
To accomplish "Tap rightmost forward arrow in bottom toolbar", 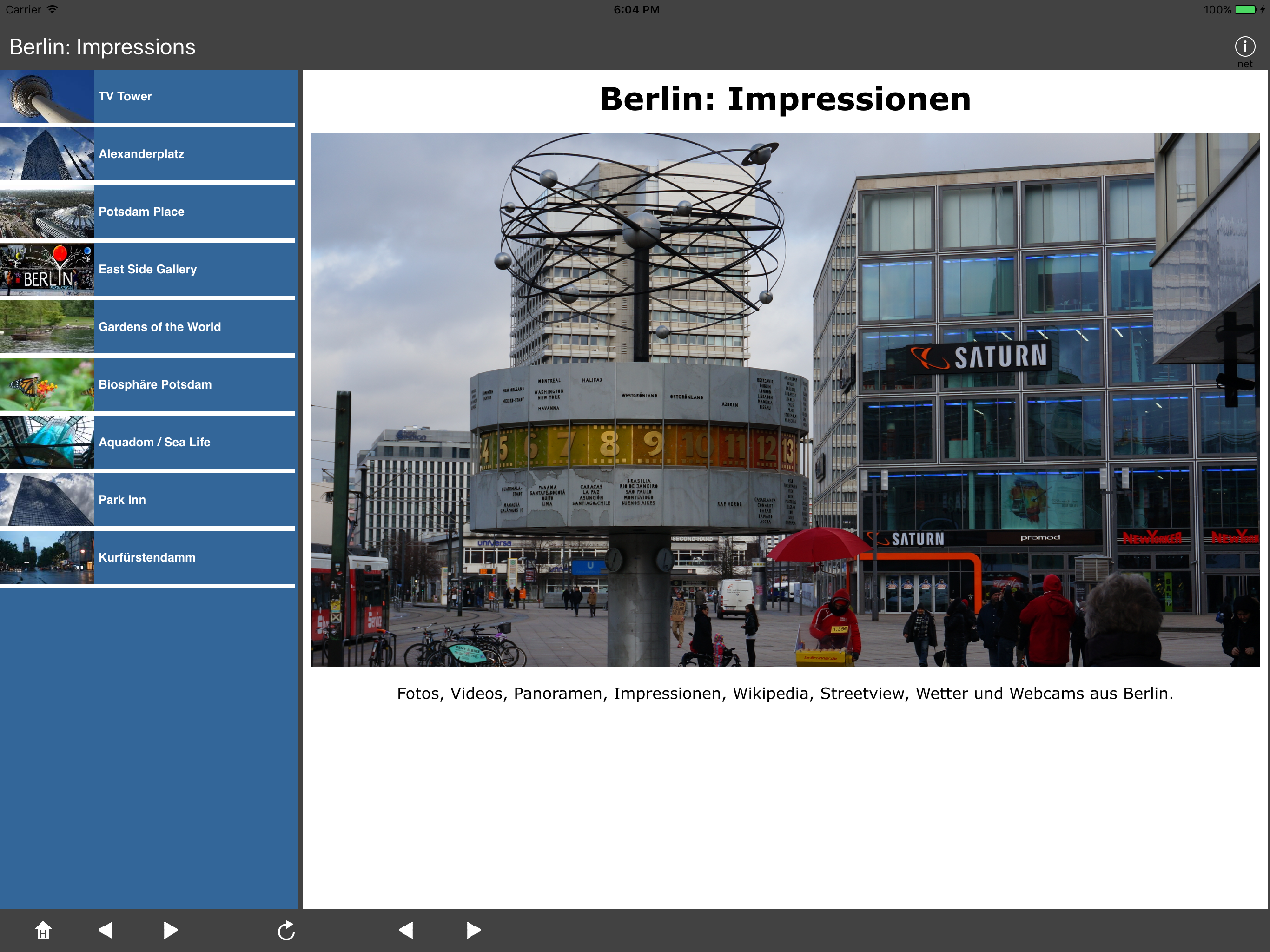I will (x=472, y=930).
